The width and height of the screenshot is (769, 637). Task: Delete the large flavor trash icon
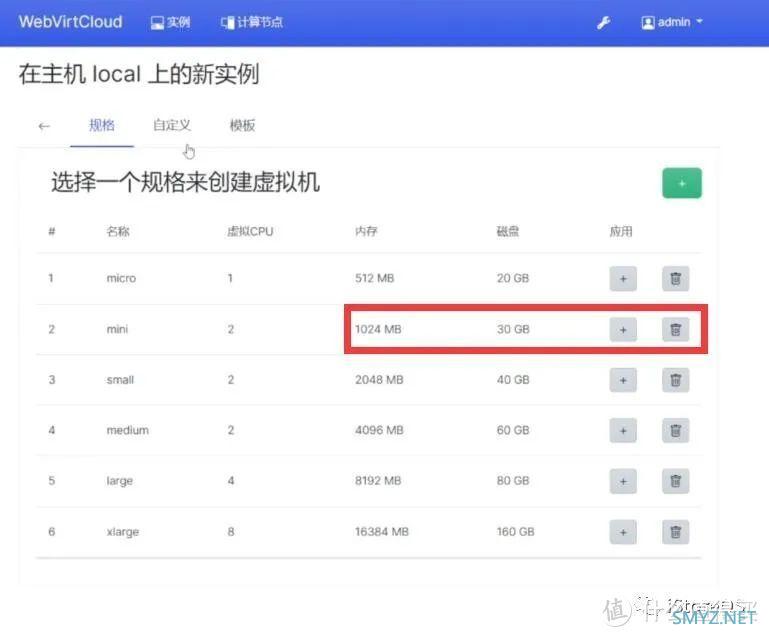[x=675, y=481]
